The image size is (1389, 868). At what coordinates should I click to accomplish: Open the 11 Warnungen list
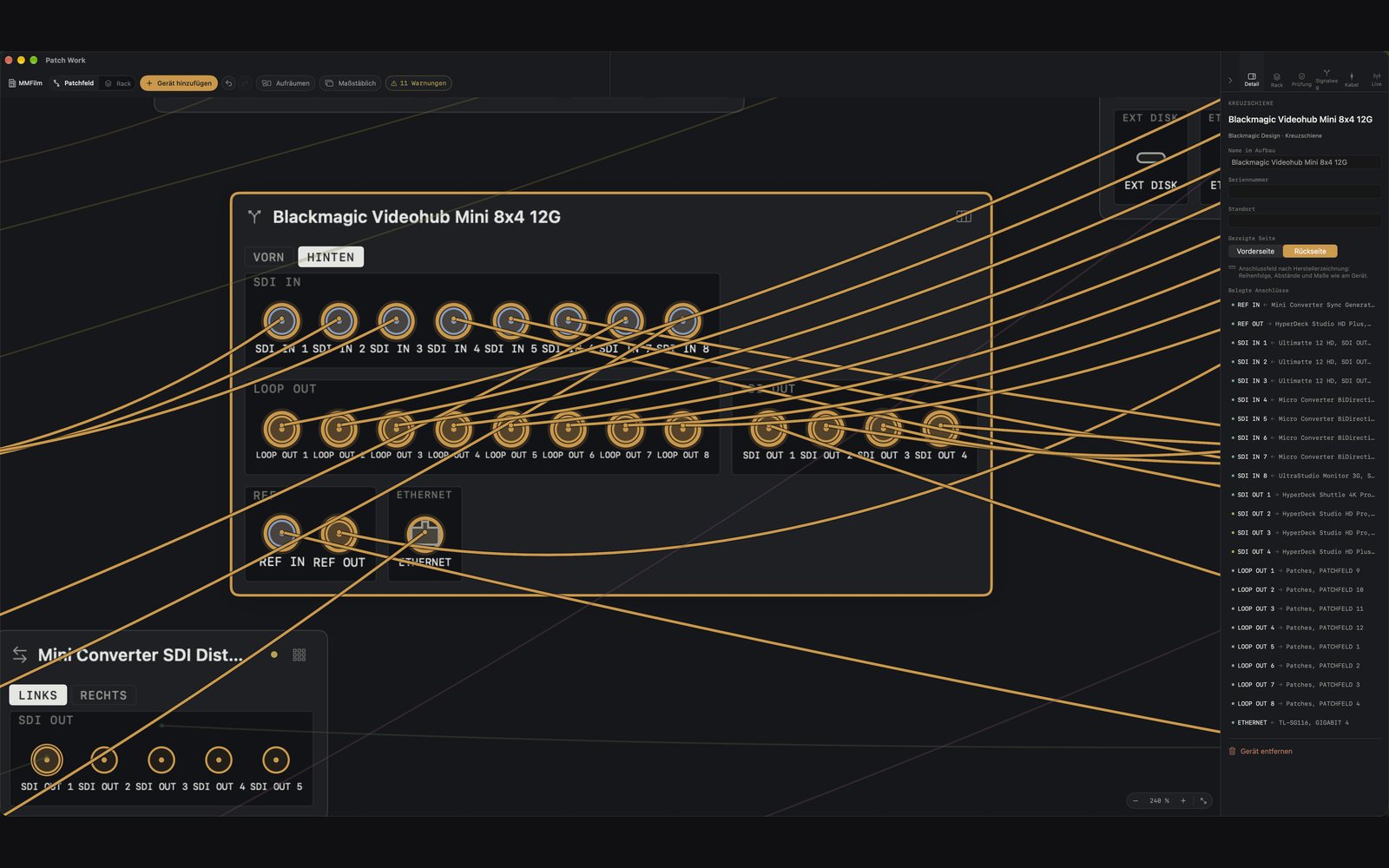pyautogui.click(x=418, y=83)
